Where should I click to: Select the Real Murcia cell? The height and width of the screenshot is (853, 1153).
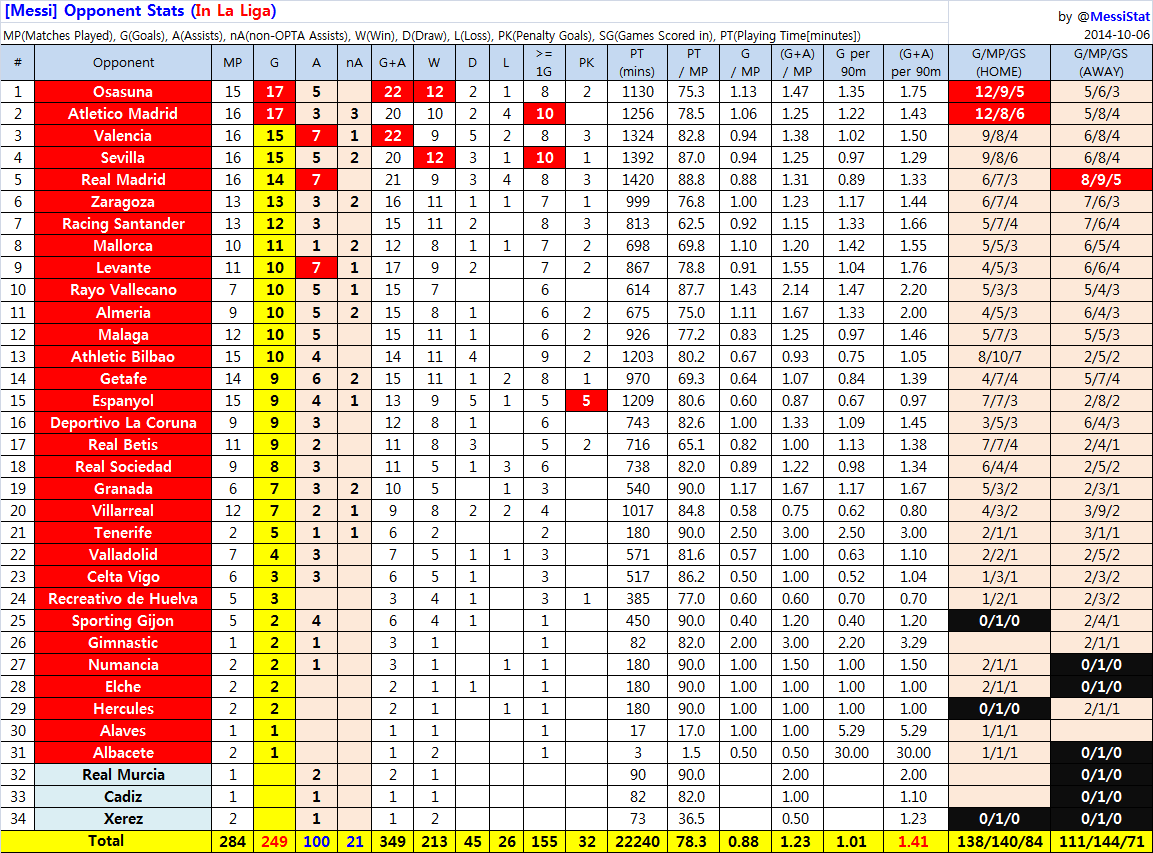click(123, 775)
